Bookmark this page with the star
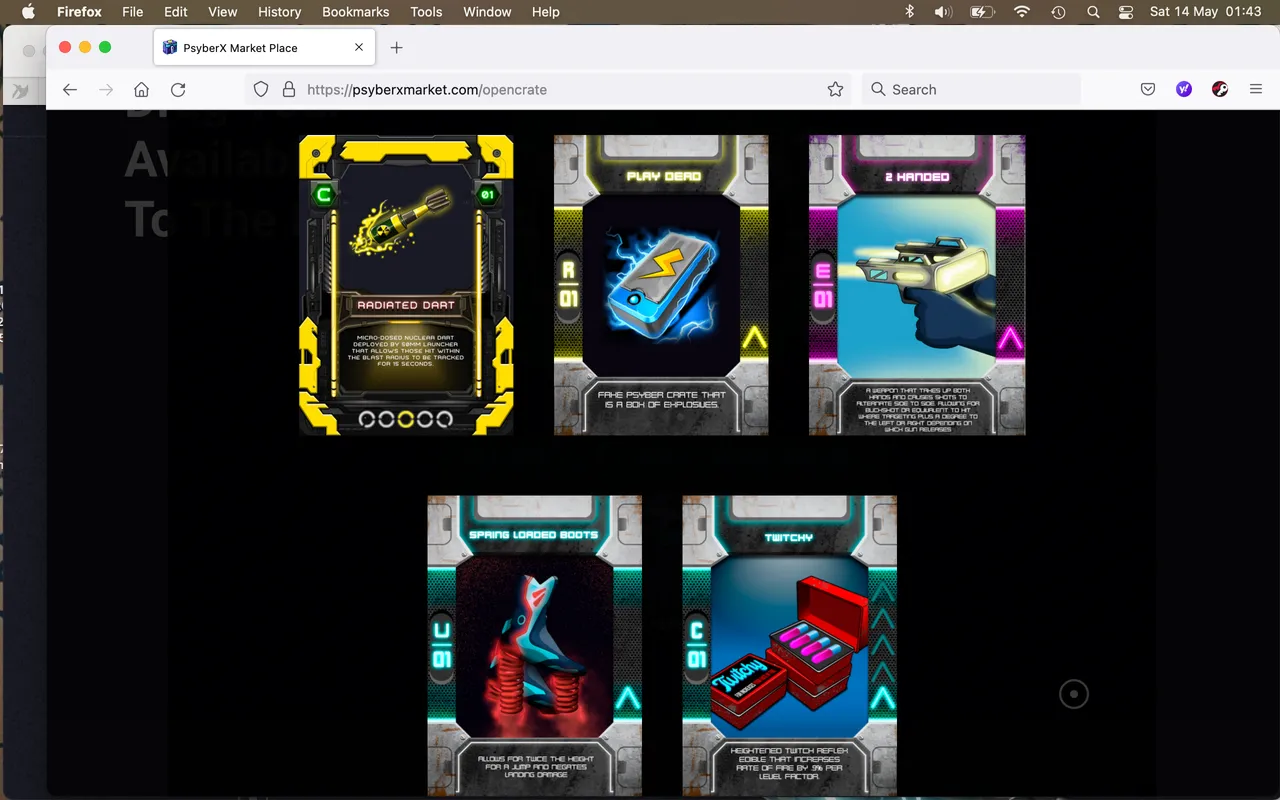Viewport: 1280px width, 800px height. pos(835,89)
